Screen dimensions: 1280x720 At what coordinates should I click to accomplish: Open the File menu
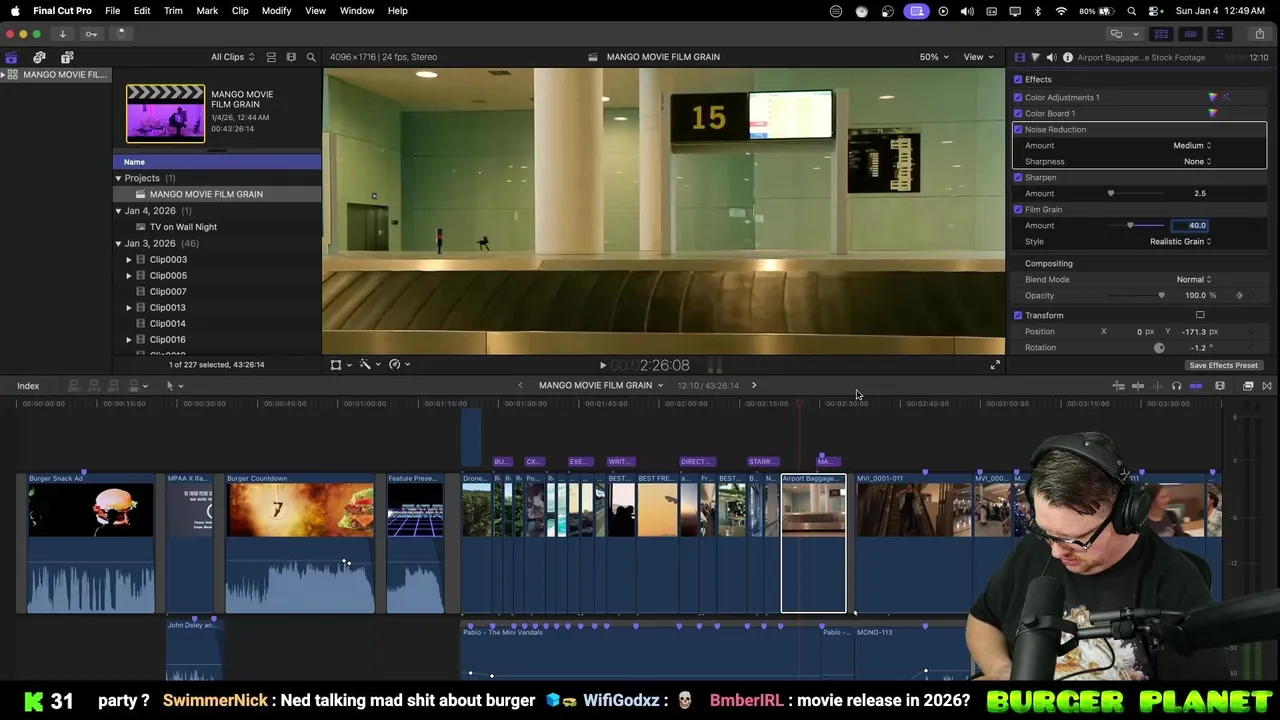113,11
